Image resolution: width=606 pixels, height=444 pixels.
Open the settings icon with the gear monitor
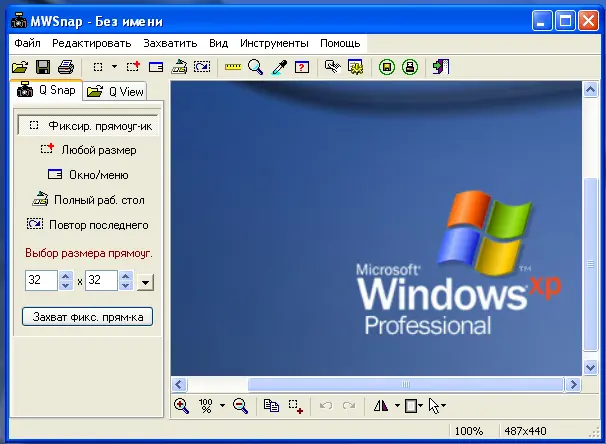point(356,67)
